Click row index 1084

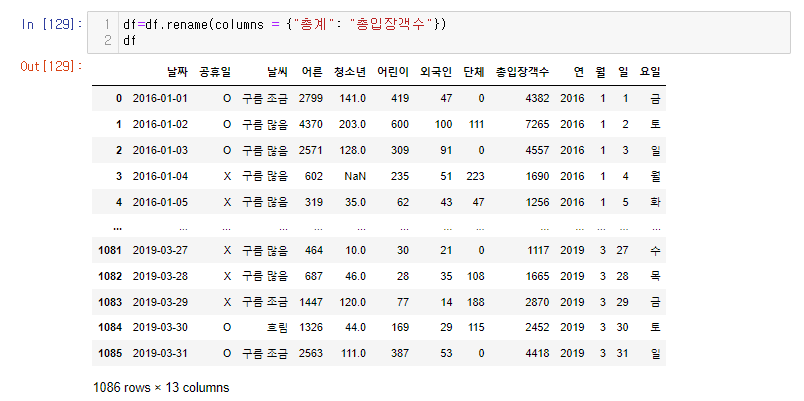click(x=110, y=327)
